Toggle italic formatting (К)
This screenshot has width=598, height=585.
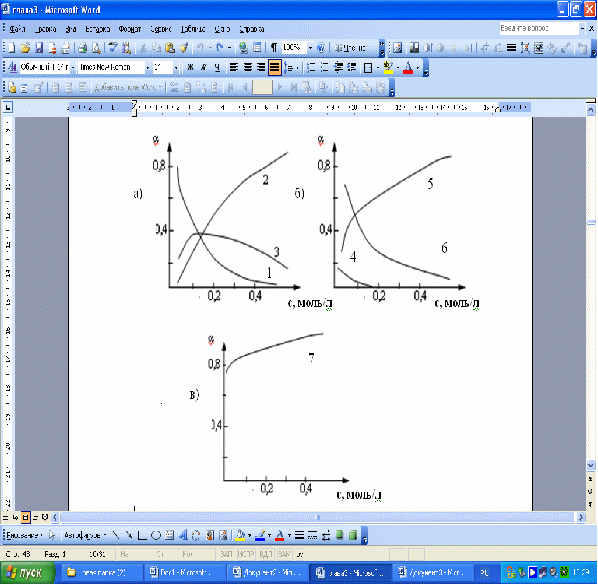(203, 68)
